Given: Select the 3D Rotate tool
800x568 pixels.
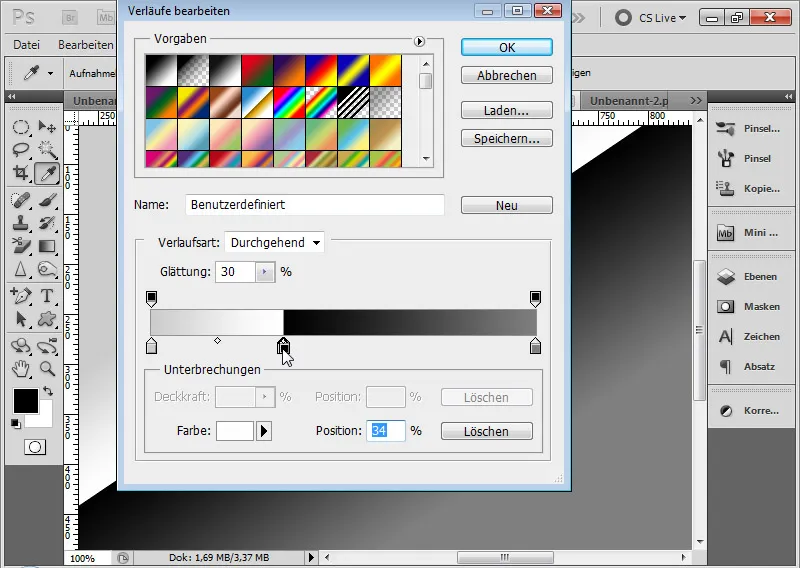Looking at the screenshot, I should pyautogui.click(x=20, y=346).
